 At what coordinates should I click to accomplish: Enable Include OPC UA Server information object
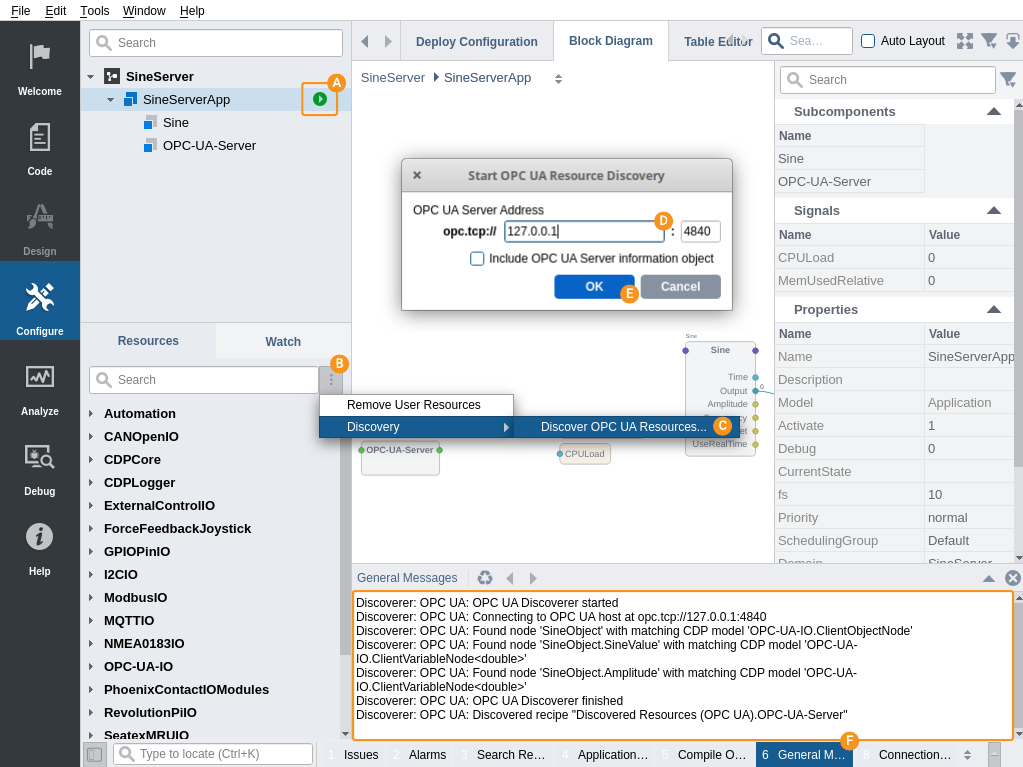478,258
